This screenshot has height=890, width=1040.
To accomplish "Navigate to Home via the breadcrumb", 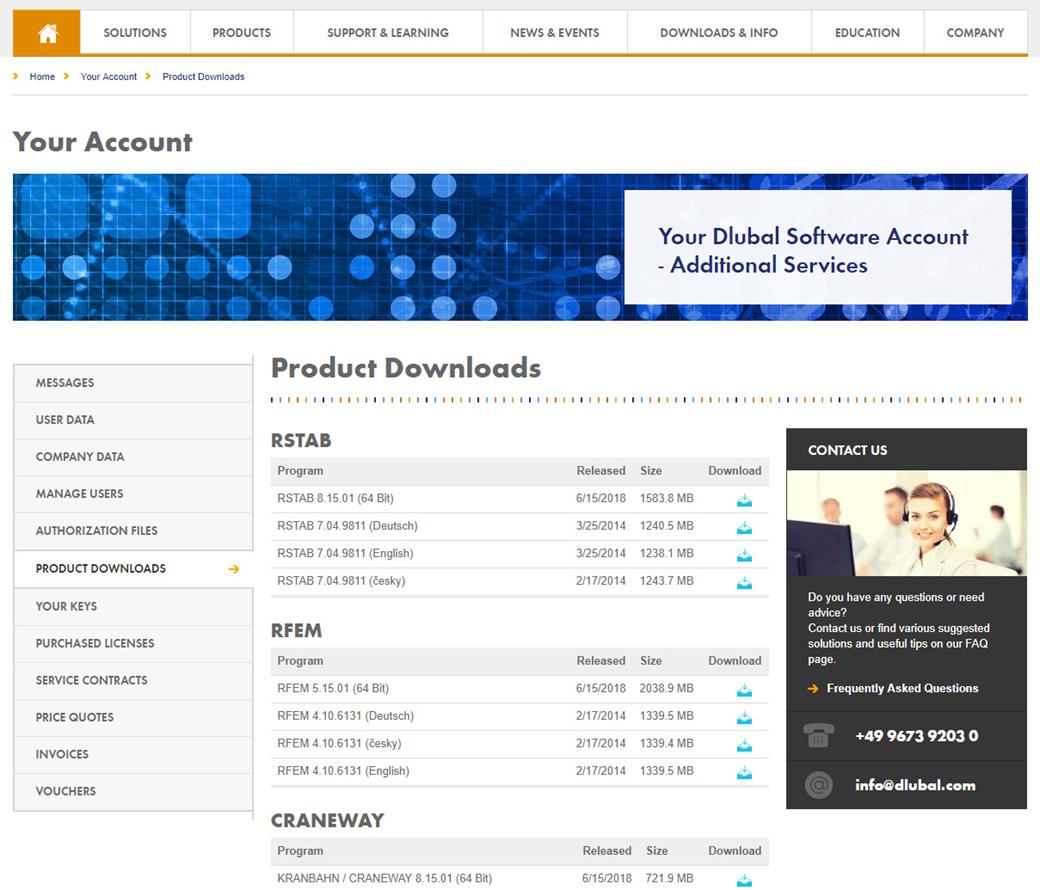I will pyautogui.click(x=42, y=76).
